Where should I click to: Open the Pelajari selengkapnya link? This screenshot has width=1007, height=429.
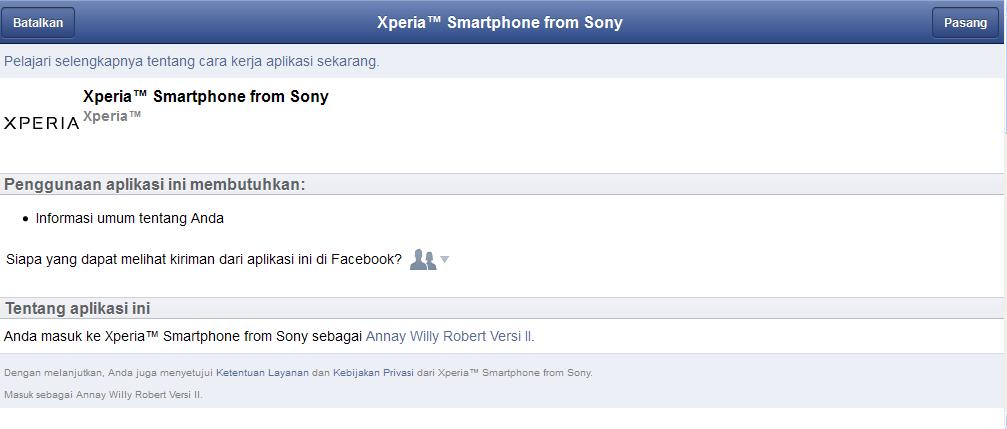pyautogui.click(x=191, y=61)
